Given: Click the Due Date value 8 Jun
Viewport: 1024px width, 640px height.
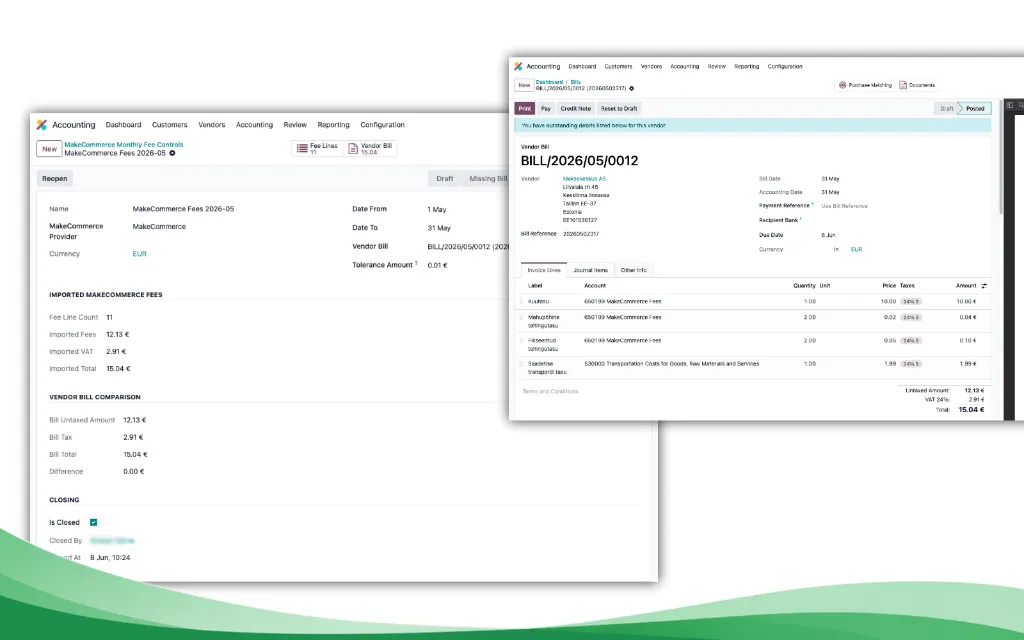Looking at the screenshot, I should (x=828, y=235).
